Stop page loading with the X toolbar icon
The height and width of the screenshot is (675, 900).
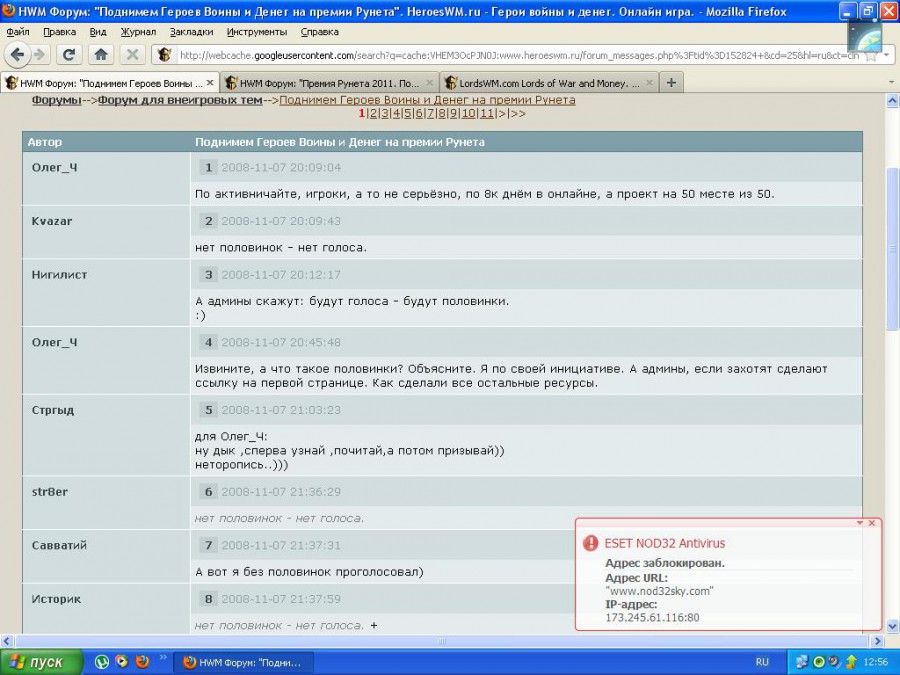133,55
